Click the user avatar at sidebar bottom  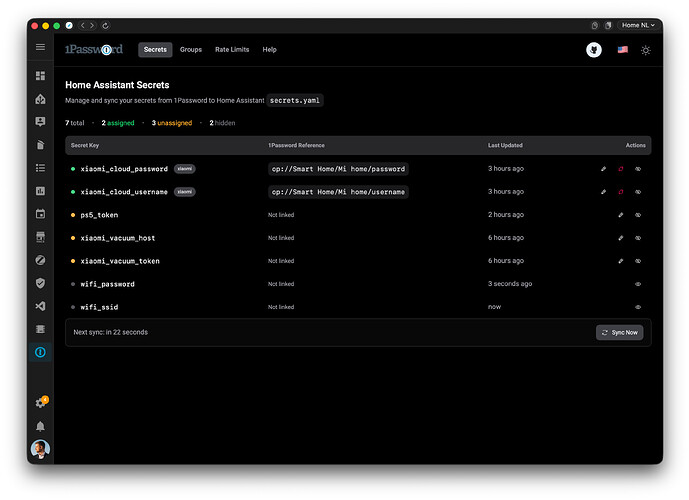[x=40, y=449]
